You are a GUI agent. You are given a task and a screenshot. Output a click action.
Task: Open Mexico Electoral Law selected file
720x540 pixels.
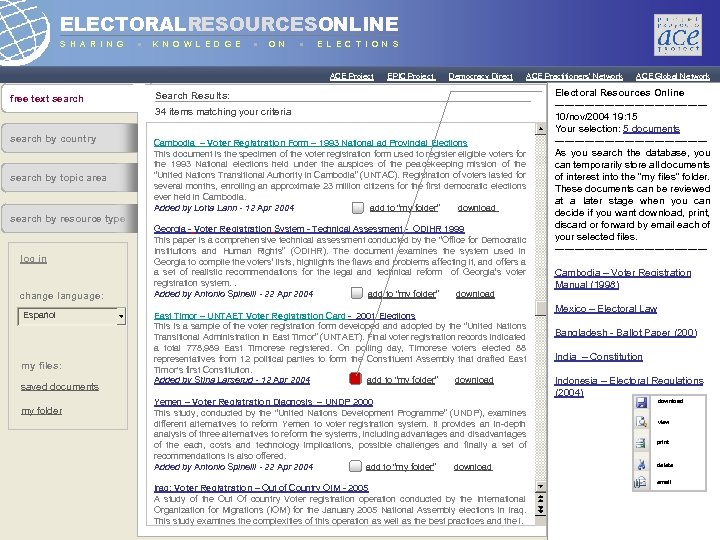(x=606, y=309)
